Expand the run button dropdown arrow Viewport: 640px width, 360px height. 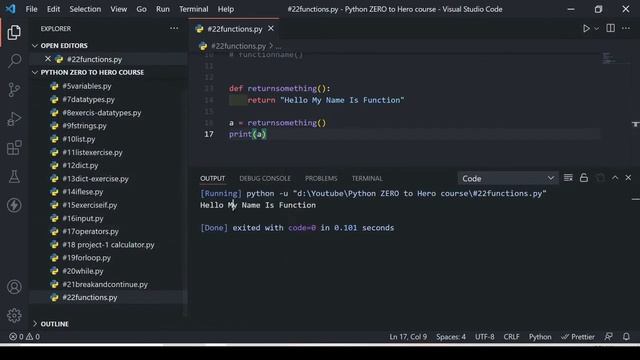(597, 29)
